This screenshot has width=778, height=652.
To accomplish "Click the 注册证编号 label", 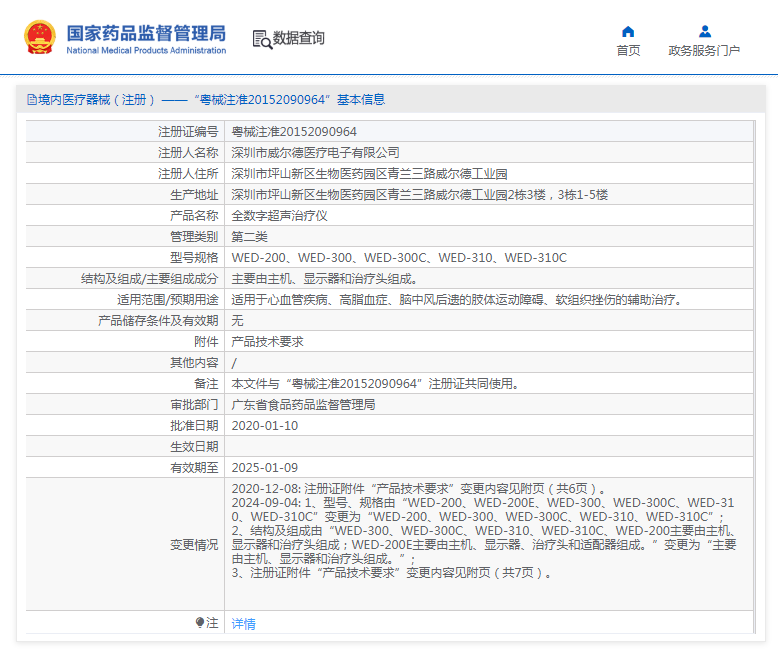I will [x=188, y=131].
